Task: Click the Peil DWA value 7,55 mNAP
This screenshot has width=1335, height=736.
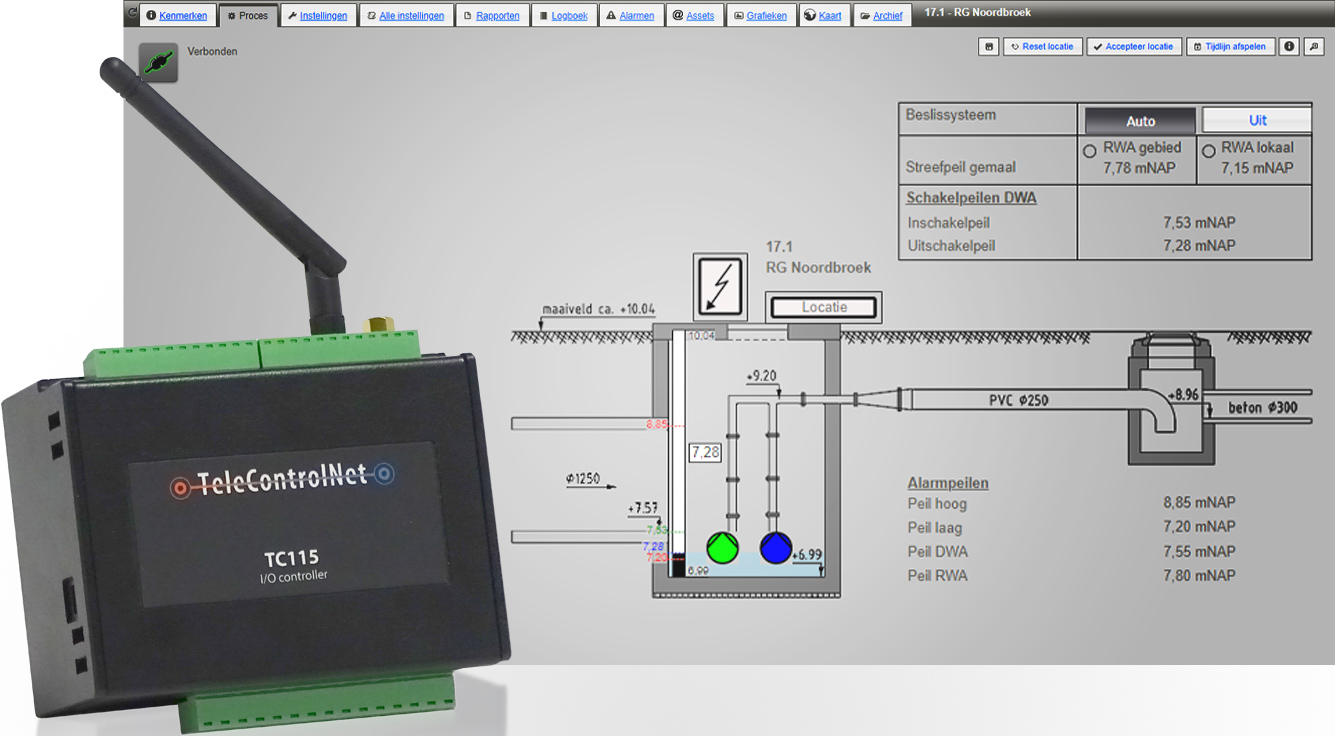Action: coord(1199,551)
